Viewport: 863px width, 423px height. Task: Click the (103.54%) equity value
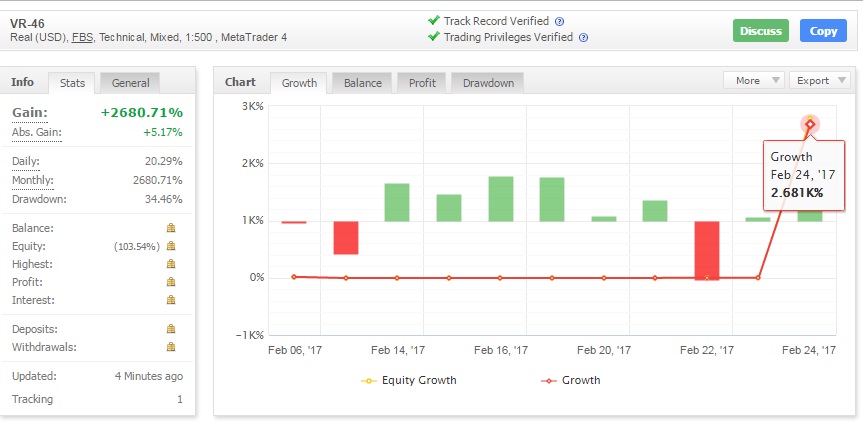[137, 246]
